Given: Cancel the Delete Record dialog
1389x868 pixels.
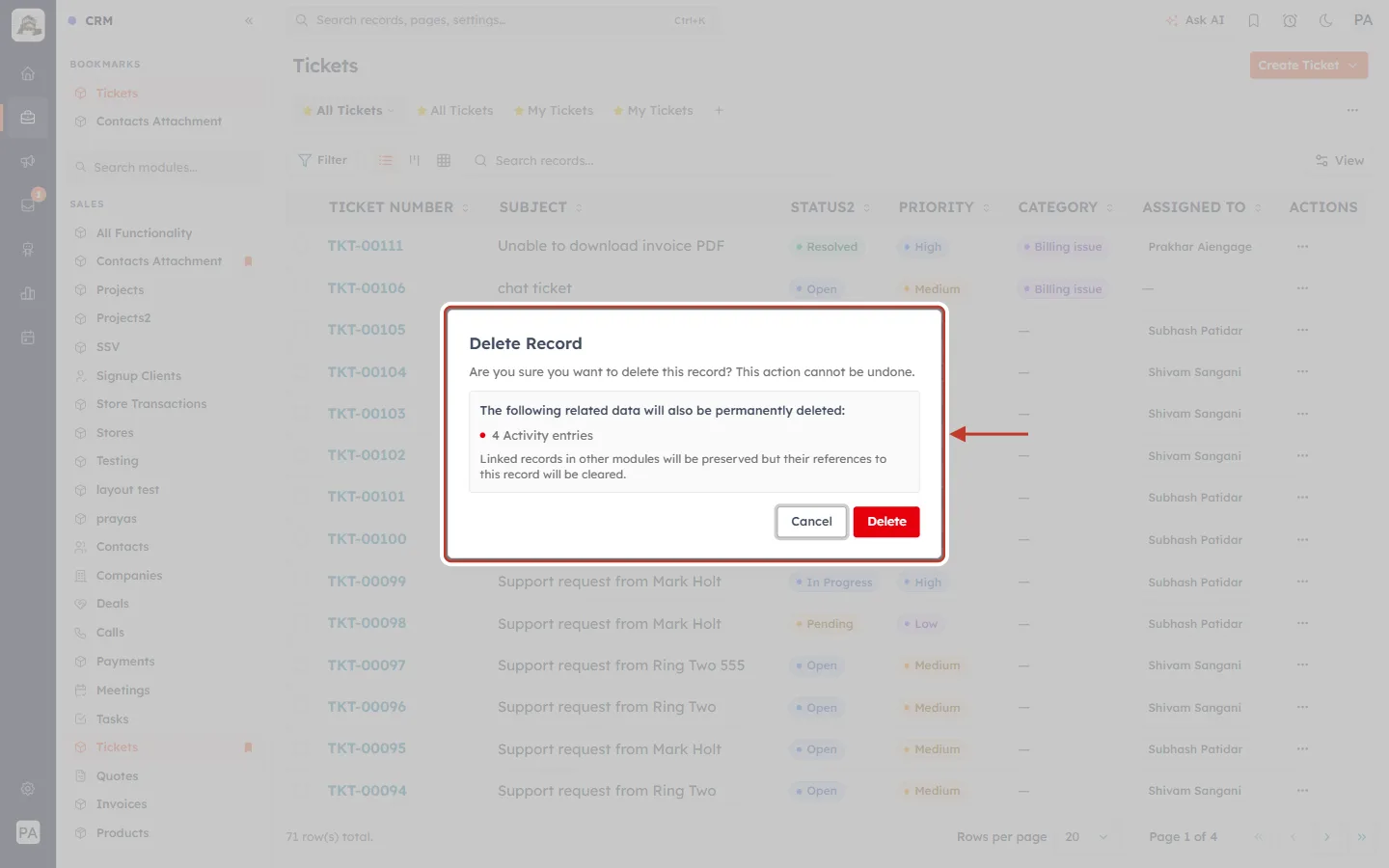Looking at the screenshot, I should 811,522.
